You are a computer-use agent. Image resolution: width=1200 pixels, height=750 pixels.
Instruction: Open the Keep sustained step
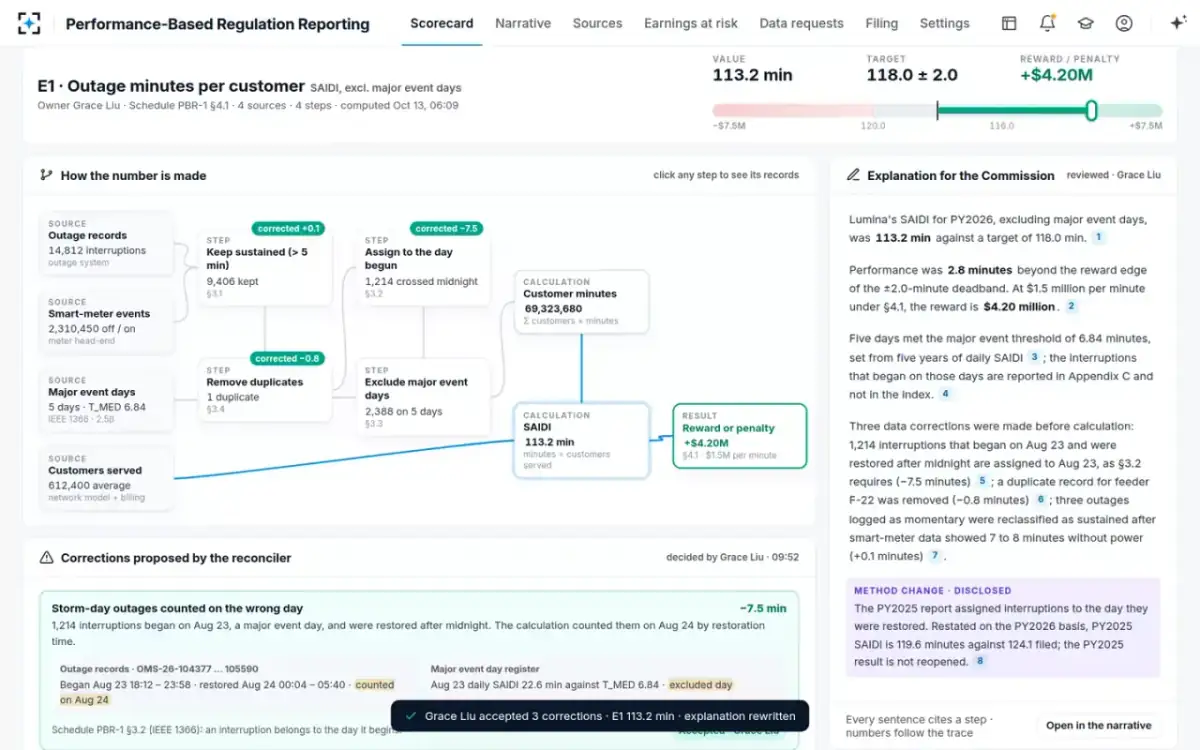coord(264,267)
